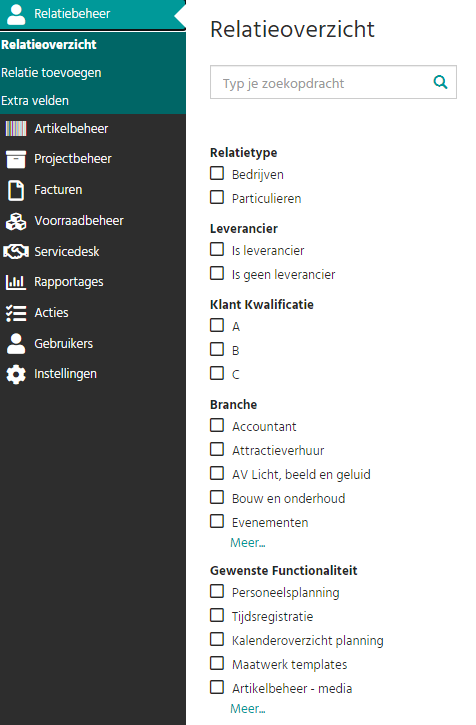Screen dimensions: 476x725
Task: Check the Bedrijven checkbox
Action: pos(217,173)
